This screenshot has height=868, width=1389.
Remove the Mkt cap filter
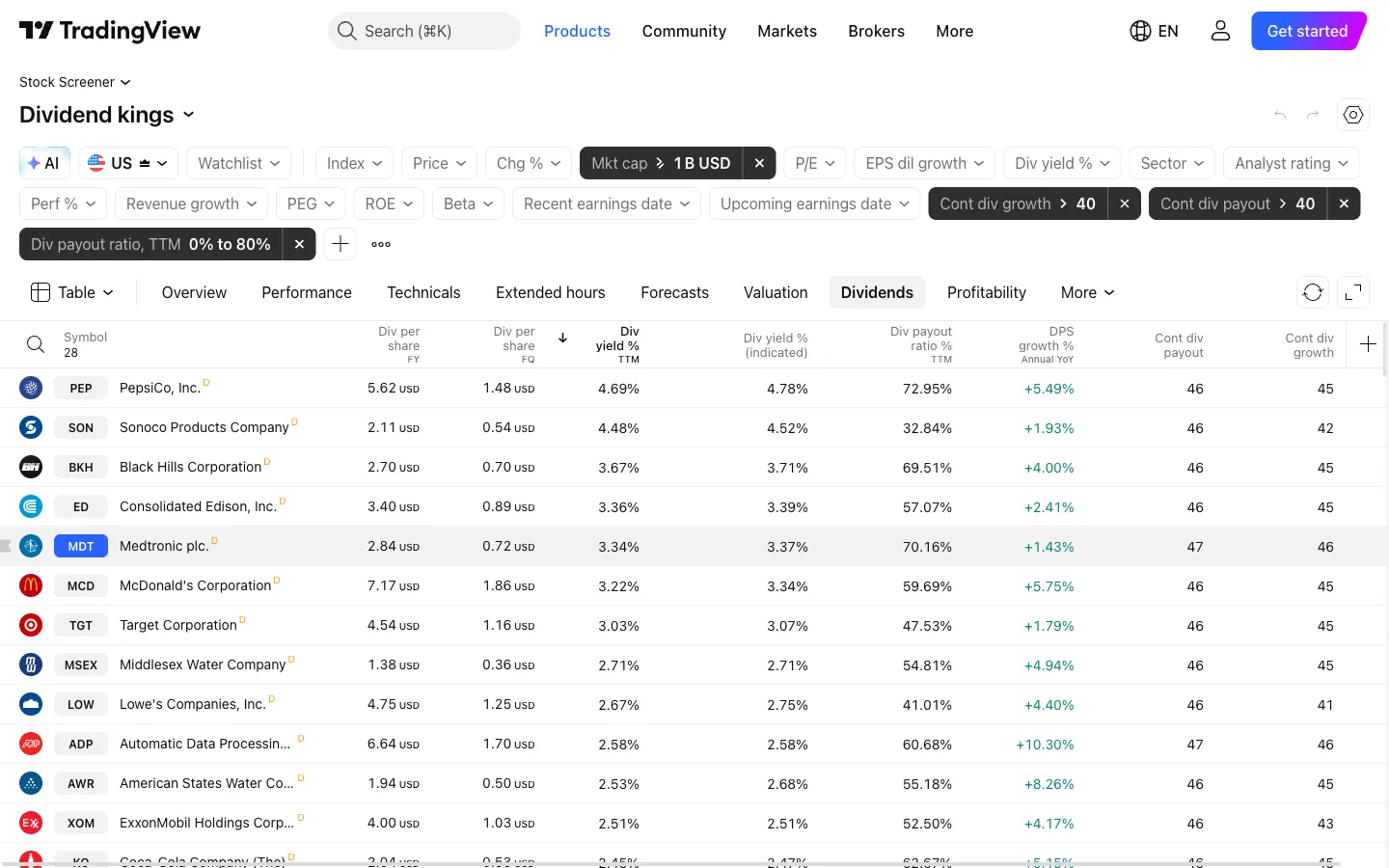pyautogui.click(x=759, y=163)
